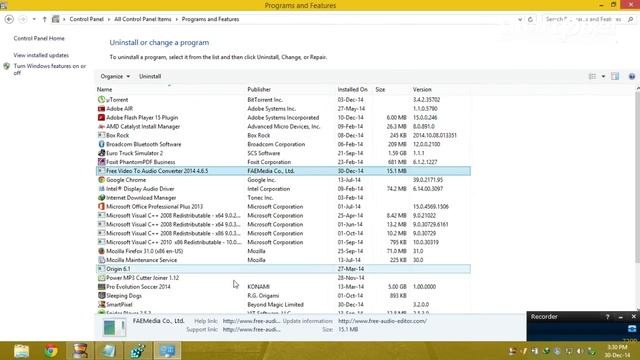Screen dimensions: 640x360
Task: Click the KONAMI publisher cell
Action: coord(258,287)
